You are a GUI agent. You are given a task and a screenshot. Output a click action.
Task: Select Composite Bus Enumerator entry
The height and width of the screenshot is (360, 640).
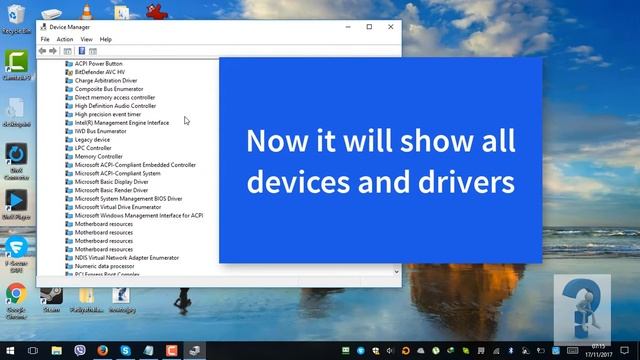(109, 89)
